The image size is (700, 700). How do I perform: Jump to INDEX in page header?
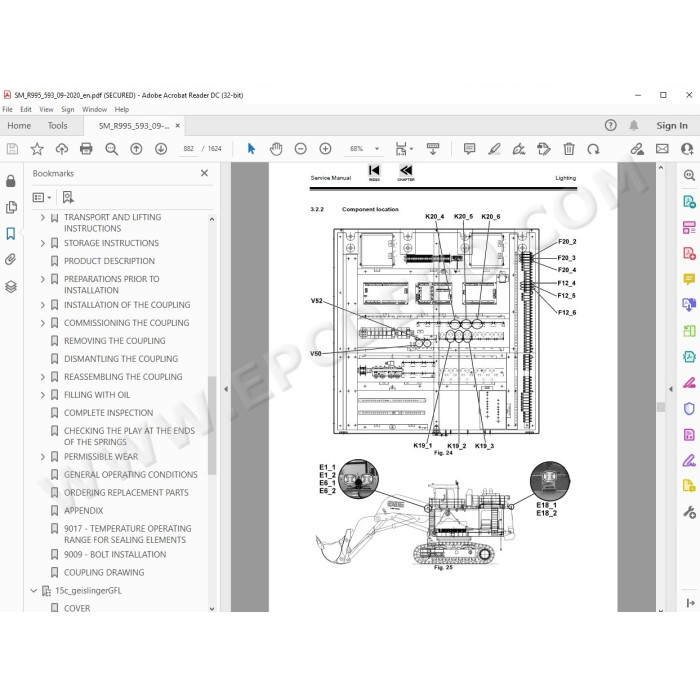pyautogui.click(x=374, y=172)
